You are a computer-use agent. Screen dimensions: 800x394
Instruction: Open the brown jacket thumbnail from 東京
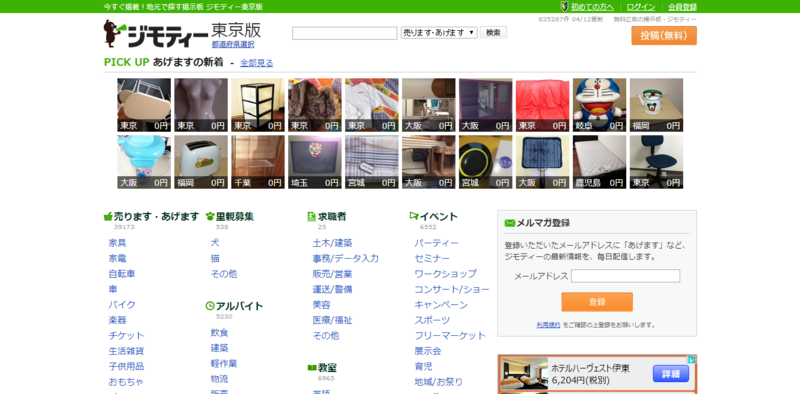coord(315,105)
